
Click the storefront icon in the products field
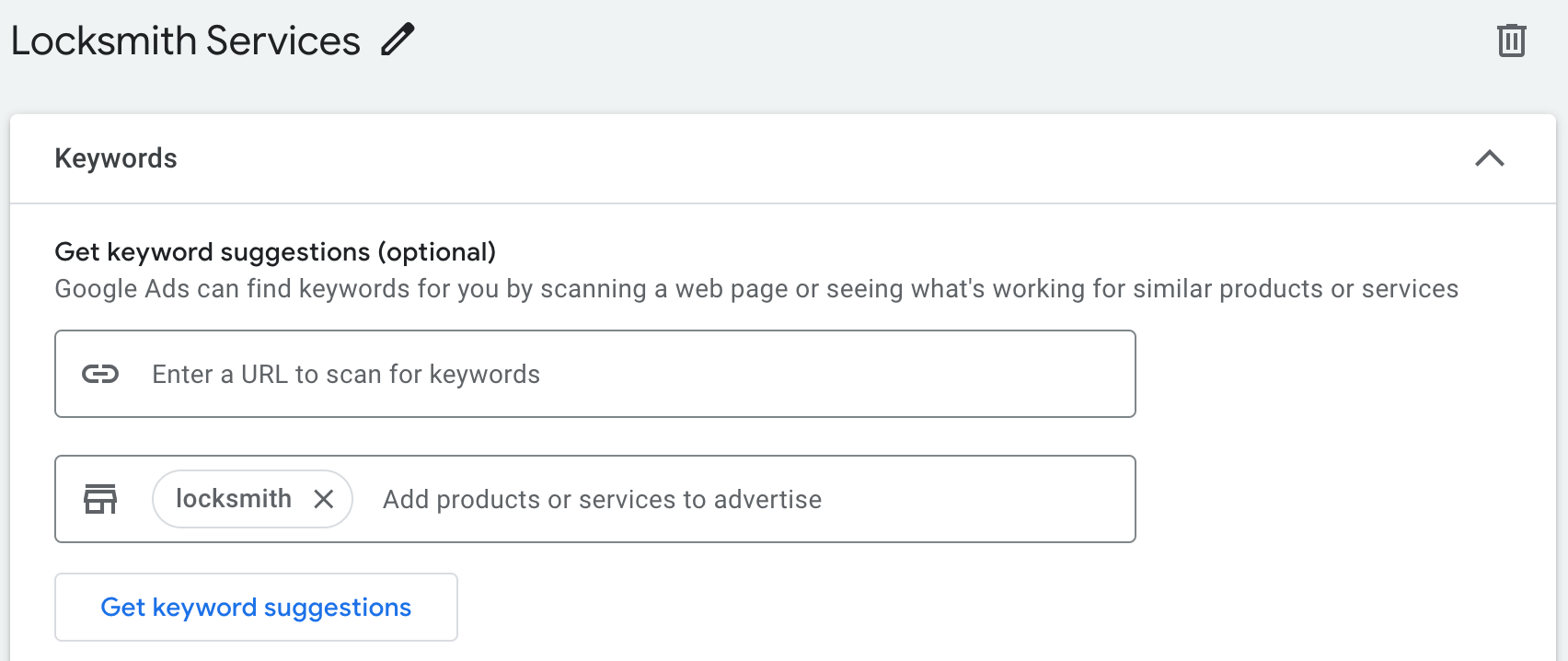[x=100, y=499]
